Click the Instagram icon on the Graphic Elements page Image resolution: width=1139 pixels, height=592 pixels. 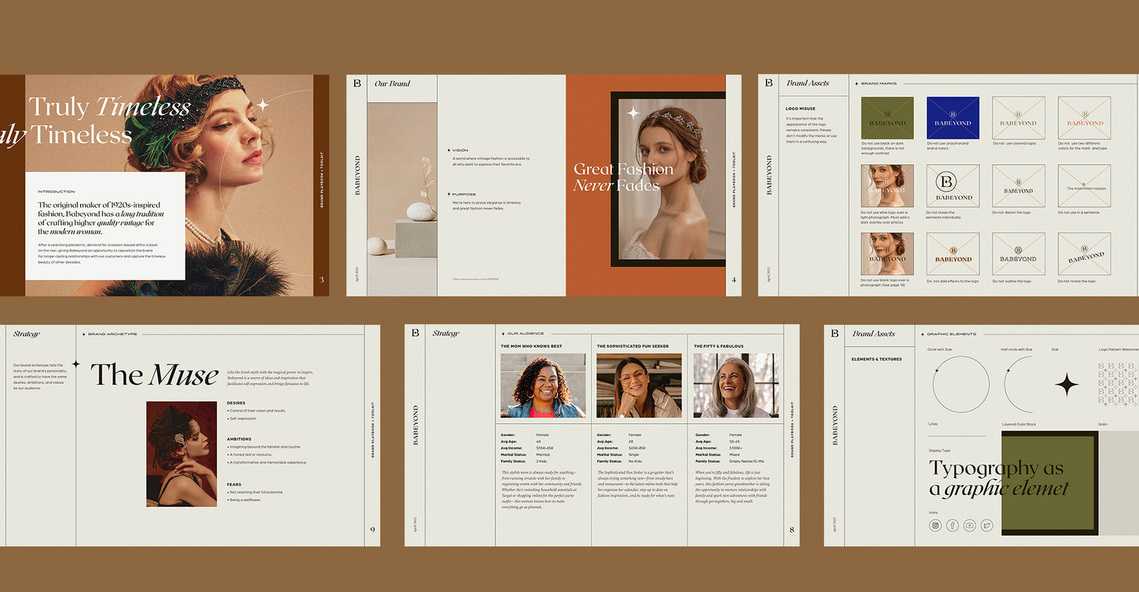(x=935, y=525)
